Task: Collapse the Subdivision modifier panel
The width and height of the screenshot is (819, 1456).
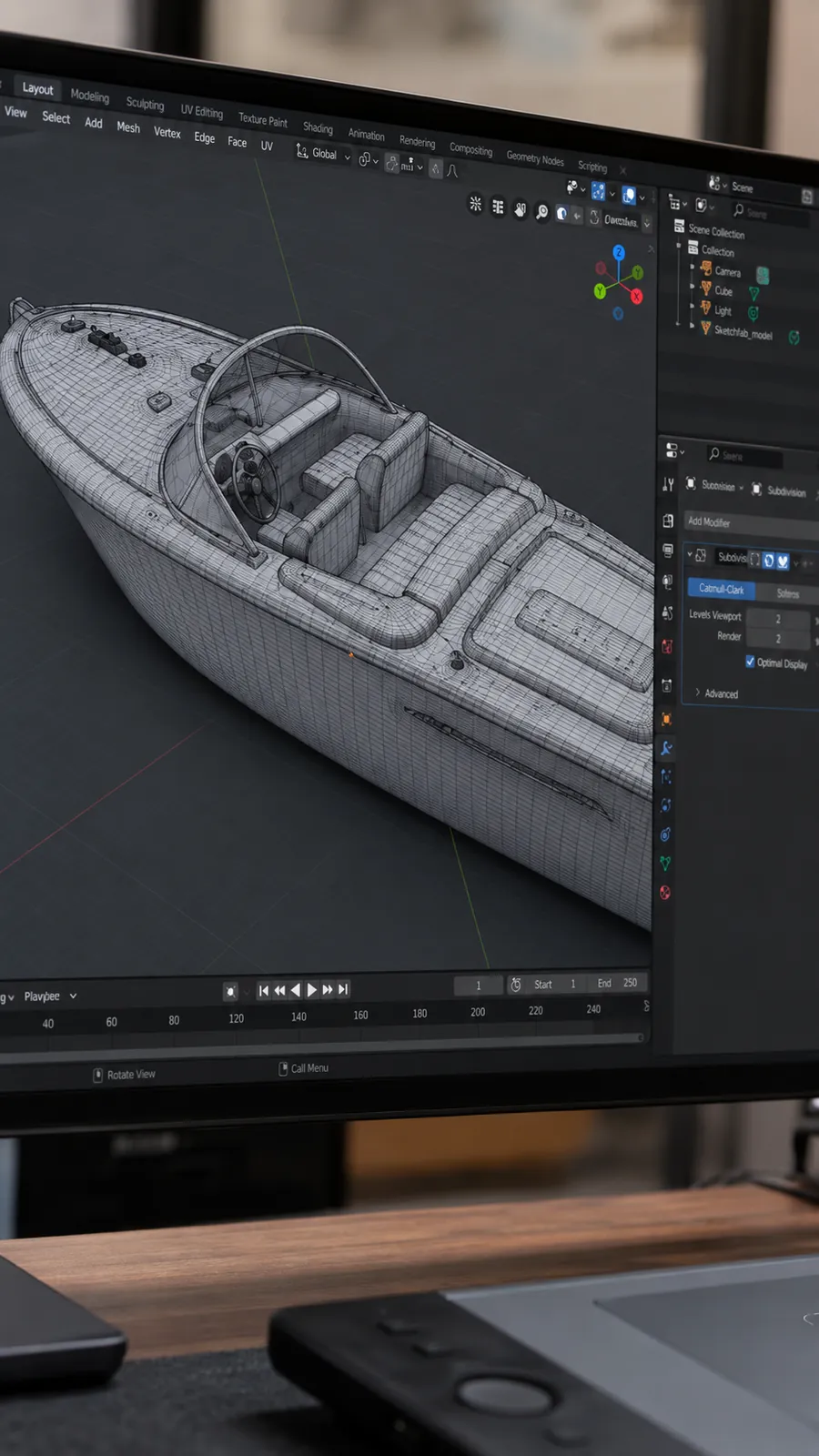Action: tap(690, 554)
